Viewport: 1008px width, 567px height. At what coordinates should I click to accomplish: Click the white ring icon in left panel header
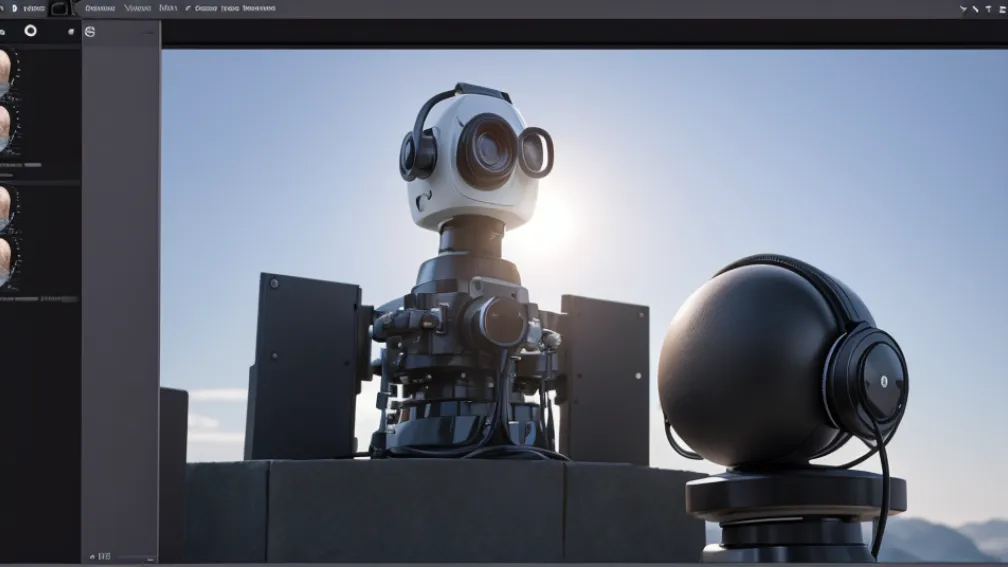[x=30, y=31]
